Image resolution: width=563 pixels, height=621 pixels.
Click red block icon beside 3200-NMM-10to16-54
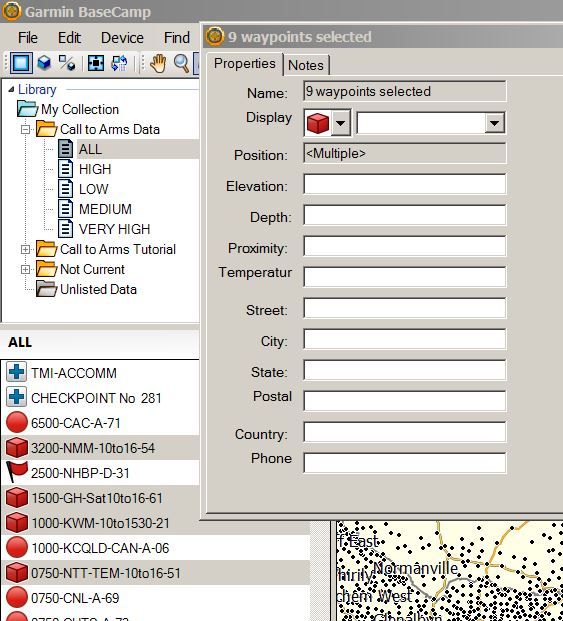tap(17, 448)
